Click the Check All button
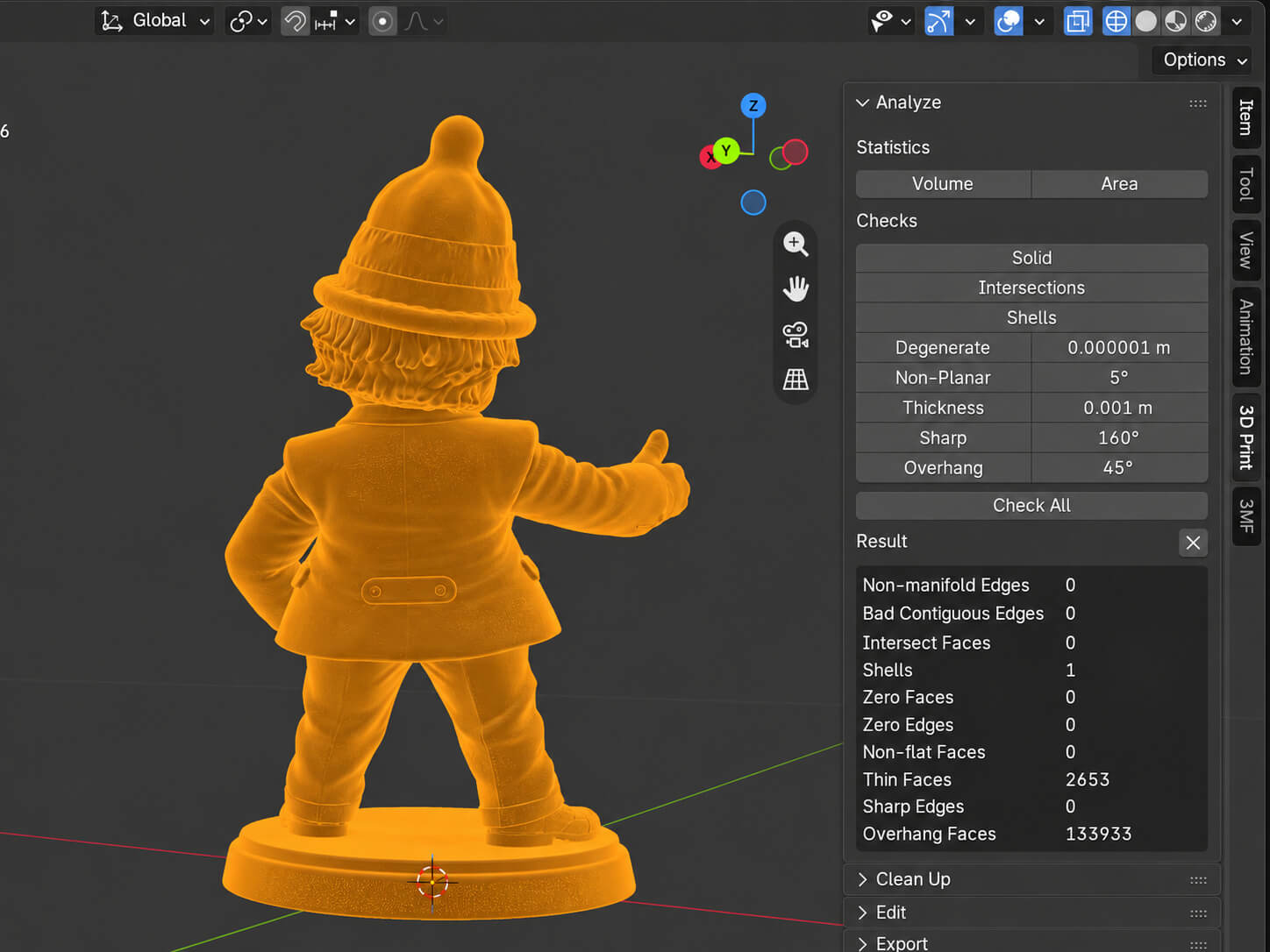 click(1031, 506)
